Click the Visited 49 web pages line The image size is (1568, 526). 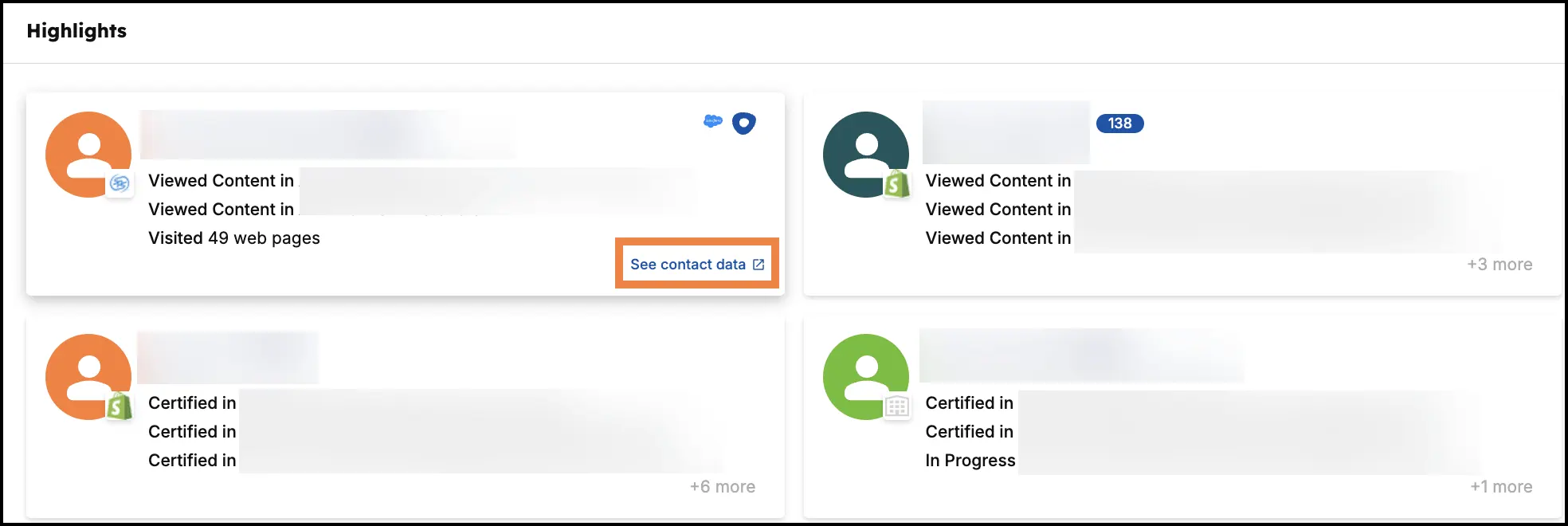(x=234, y=238)
